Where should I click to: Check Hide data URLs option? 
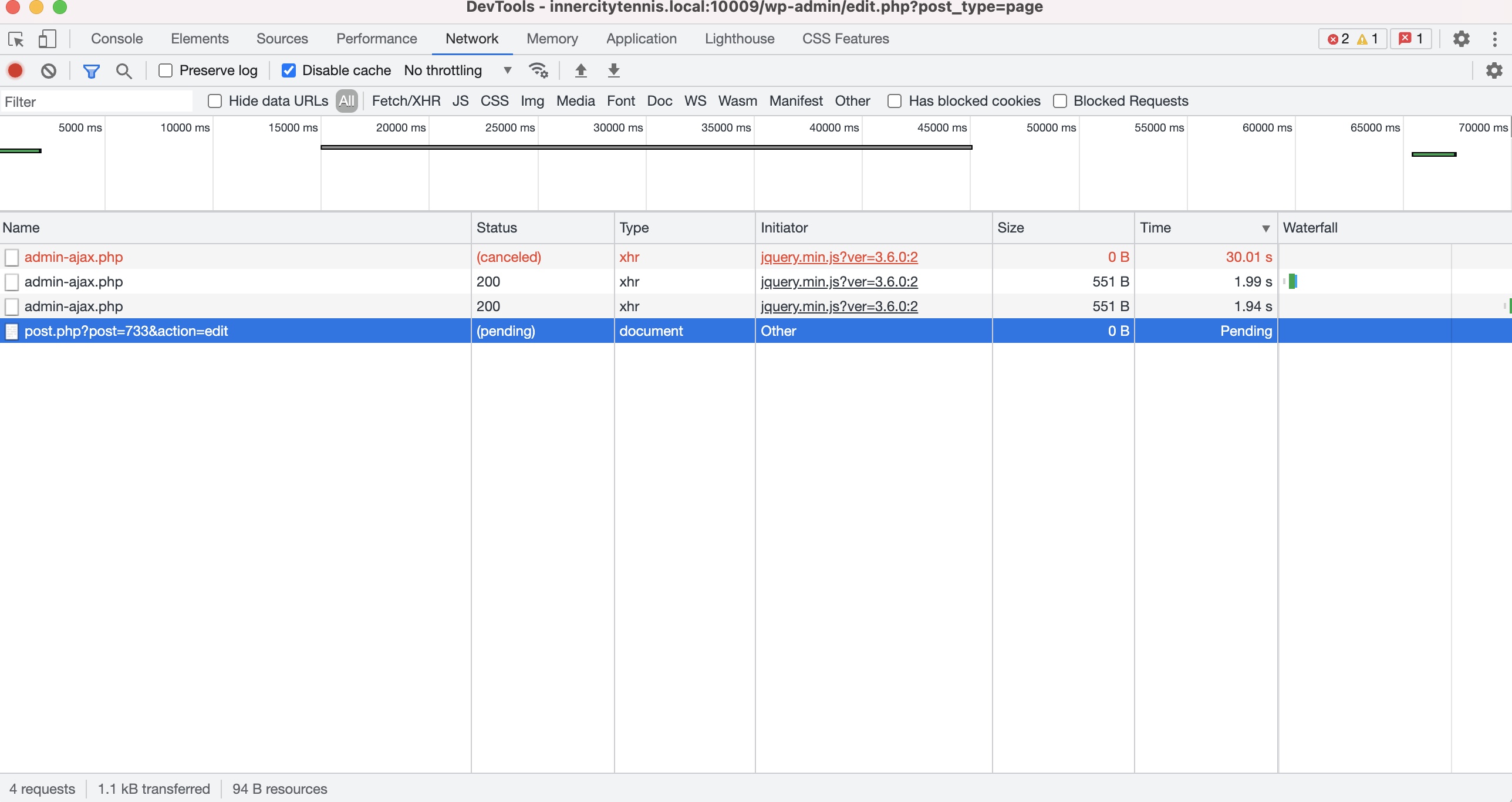215,101
